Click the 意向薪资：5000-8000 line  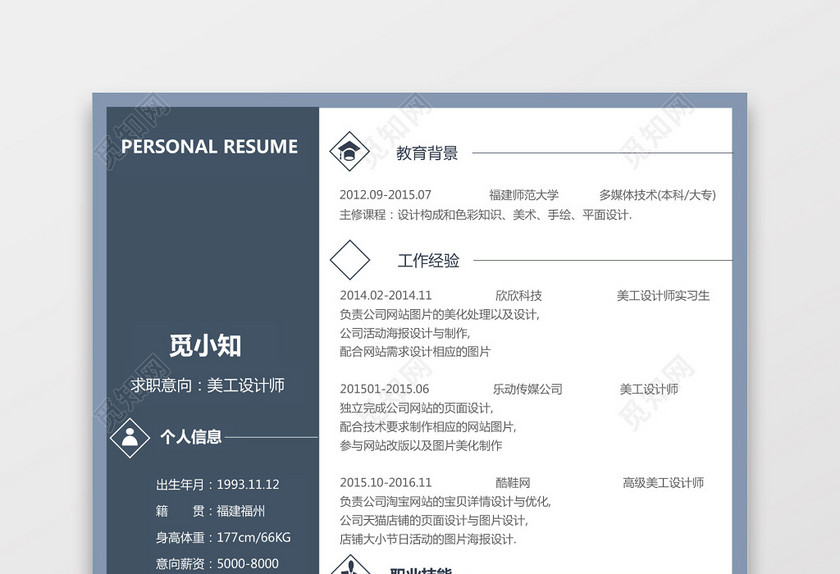217,564
